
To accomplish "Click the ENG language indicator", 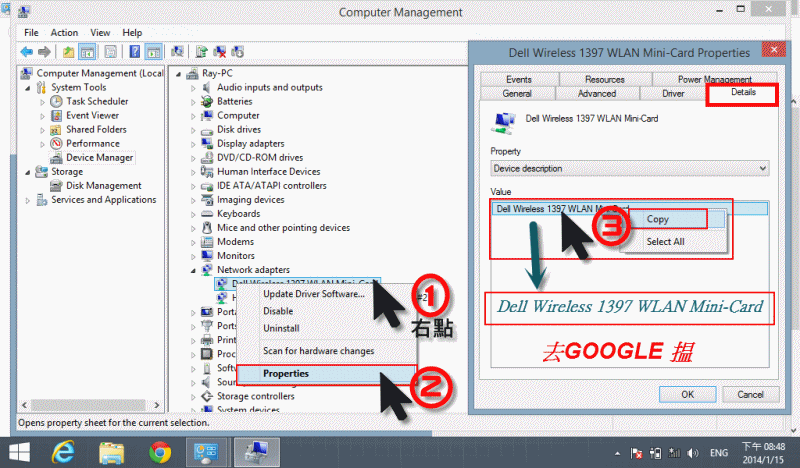I will pyautogui.click(x=719, y=453).
